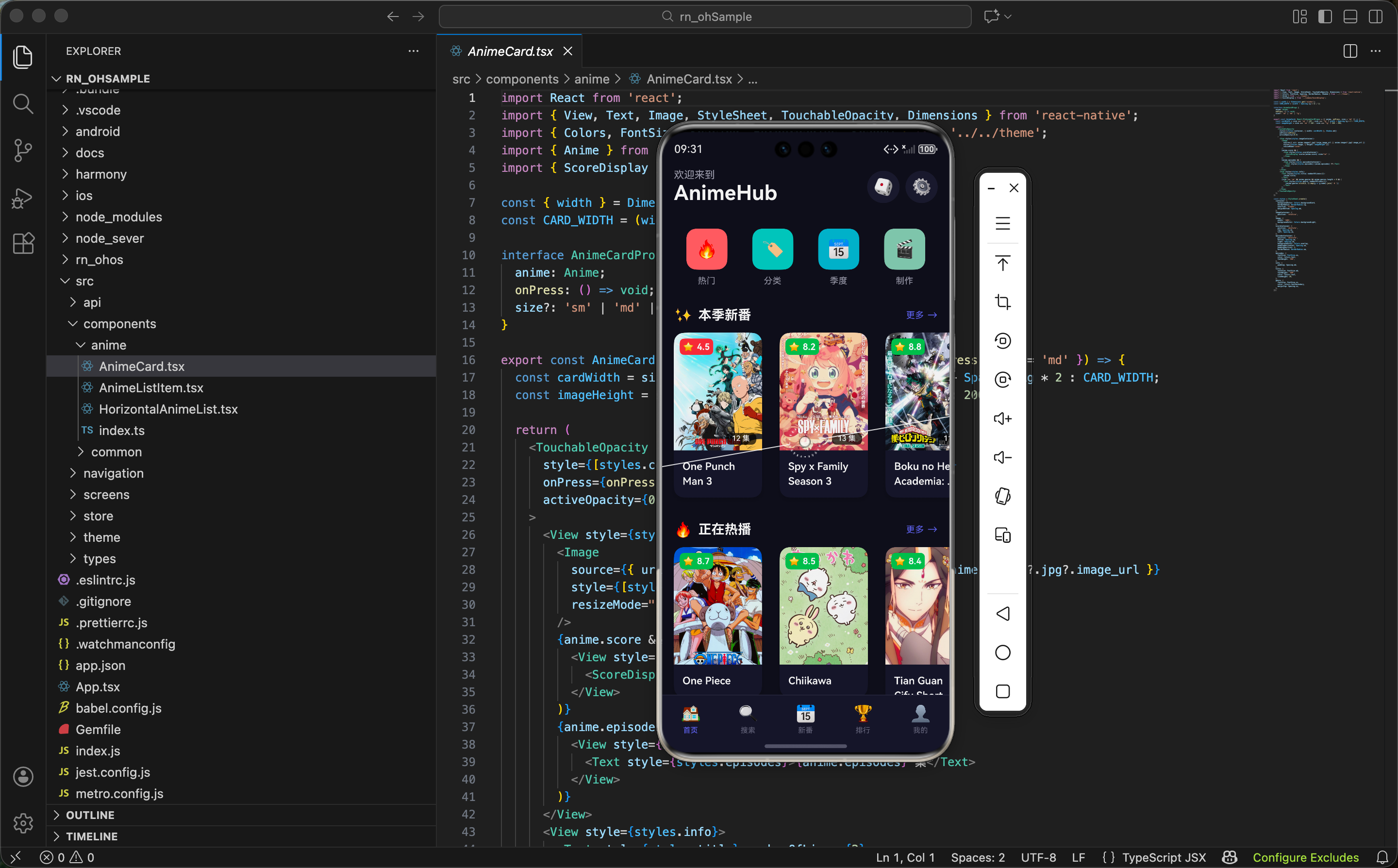This screenshot has height=868, width=1398.
Task: Expand the harmony folder
Action: 101,174
